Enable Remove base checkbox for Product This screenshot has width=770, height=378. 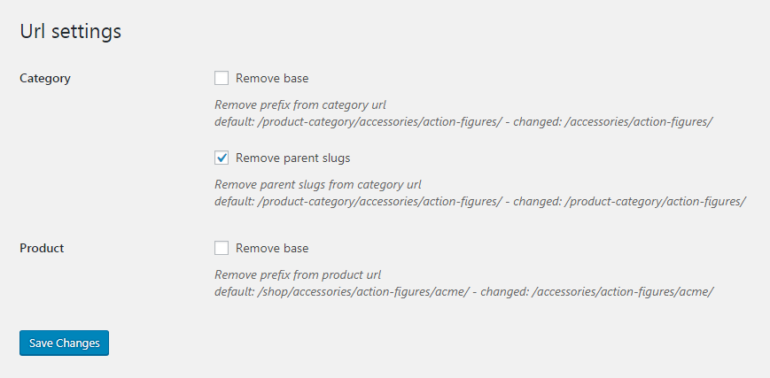221,248
